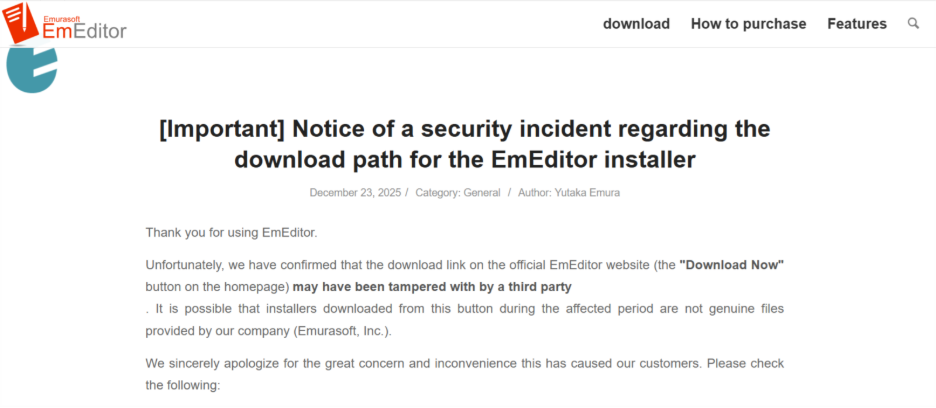Open the General category link

click(x=481, y=193)
